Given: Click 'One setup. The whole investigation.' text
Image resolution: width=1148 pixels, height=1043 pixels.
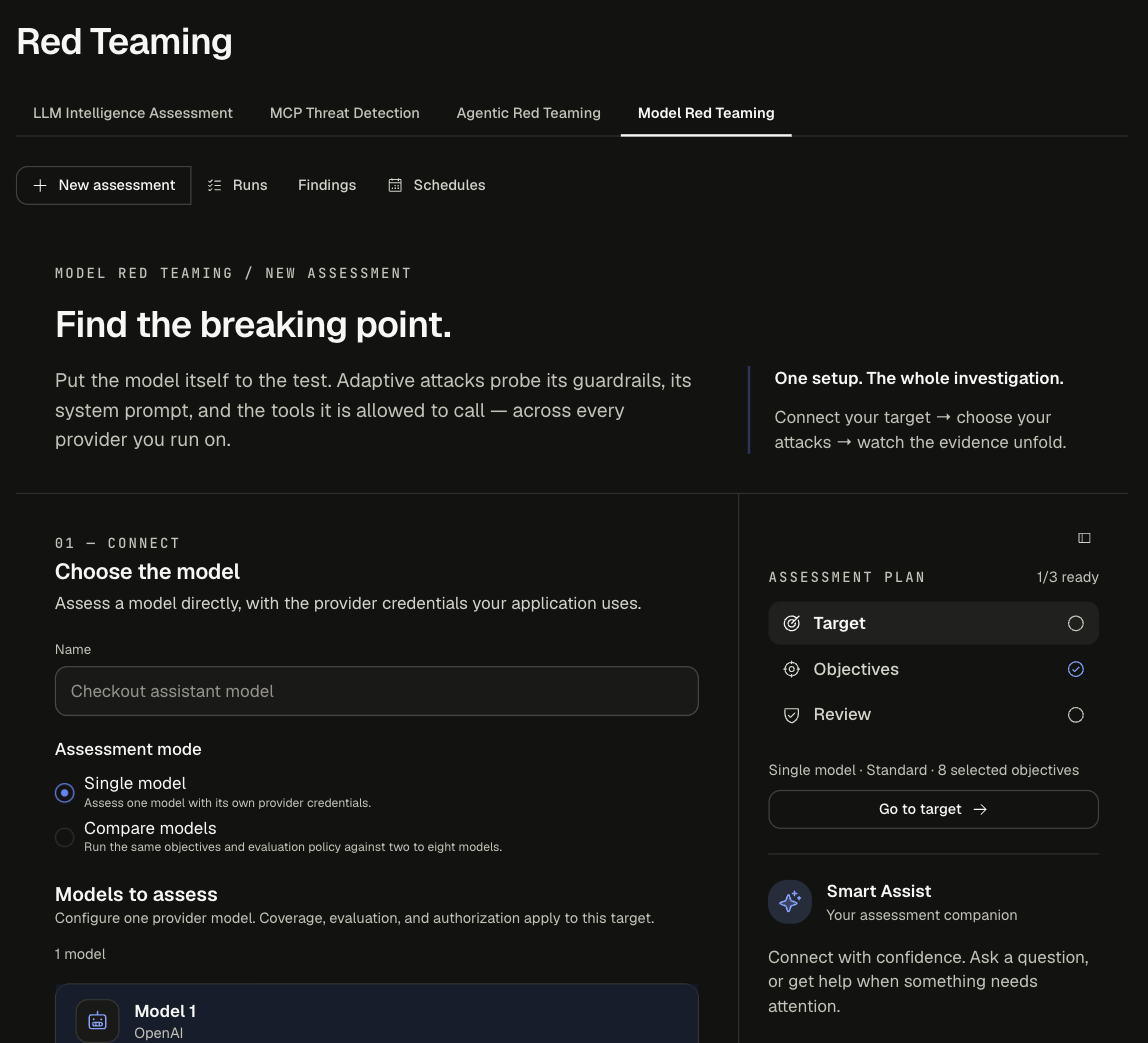Looking at the screenshot, I should click(x=919, y=378).
